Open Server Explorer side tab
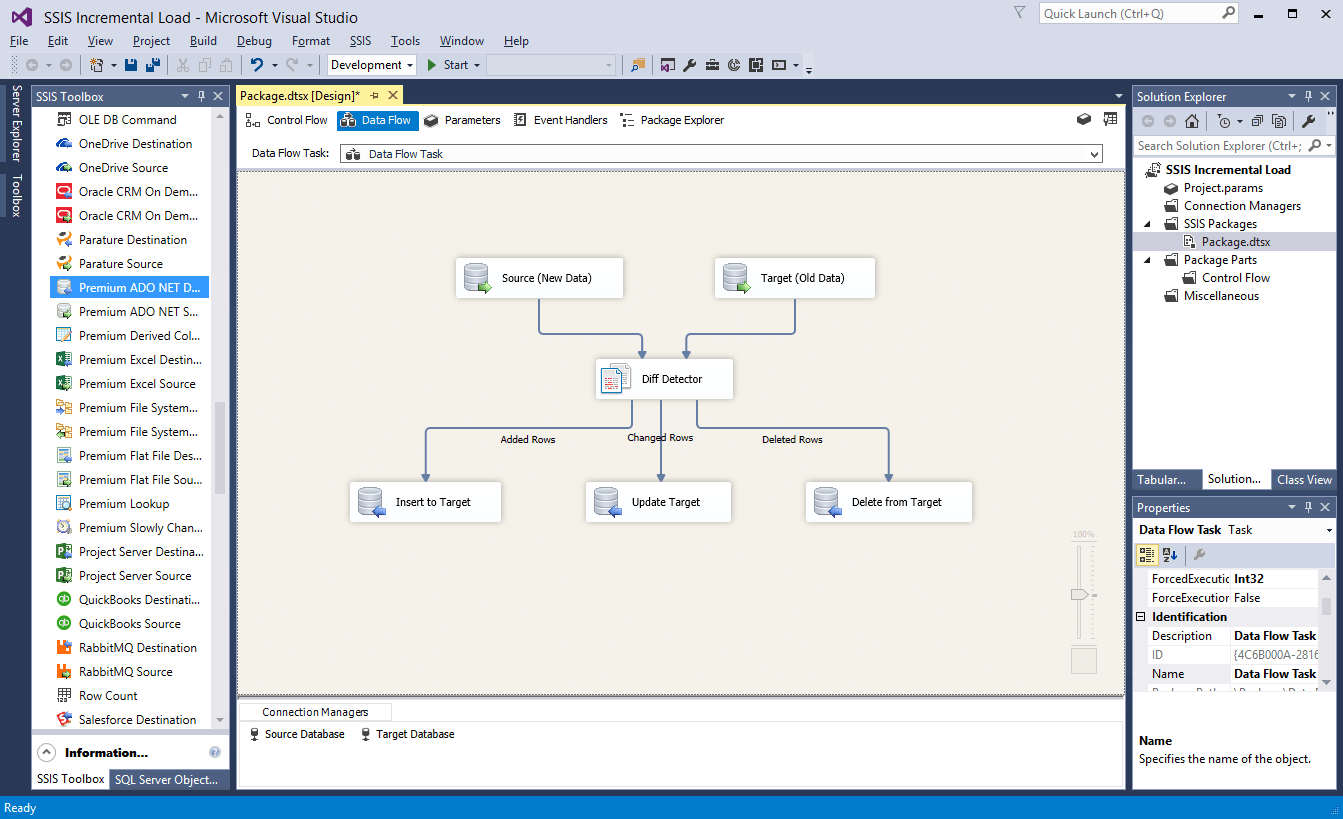 [x=16, y=124]
